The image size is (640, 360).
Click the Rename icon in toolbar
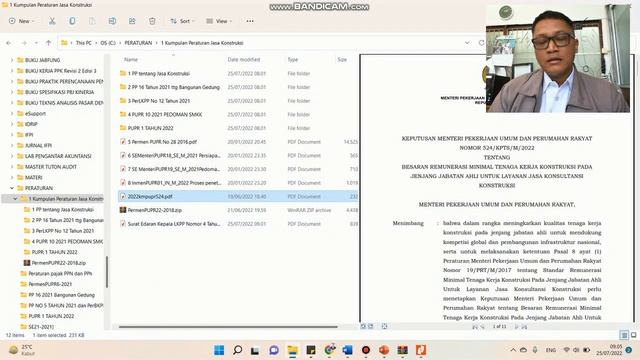point(112,21)
